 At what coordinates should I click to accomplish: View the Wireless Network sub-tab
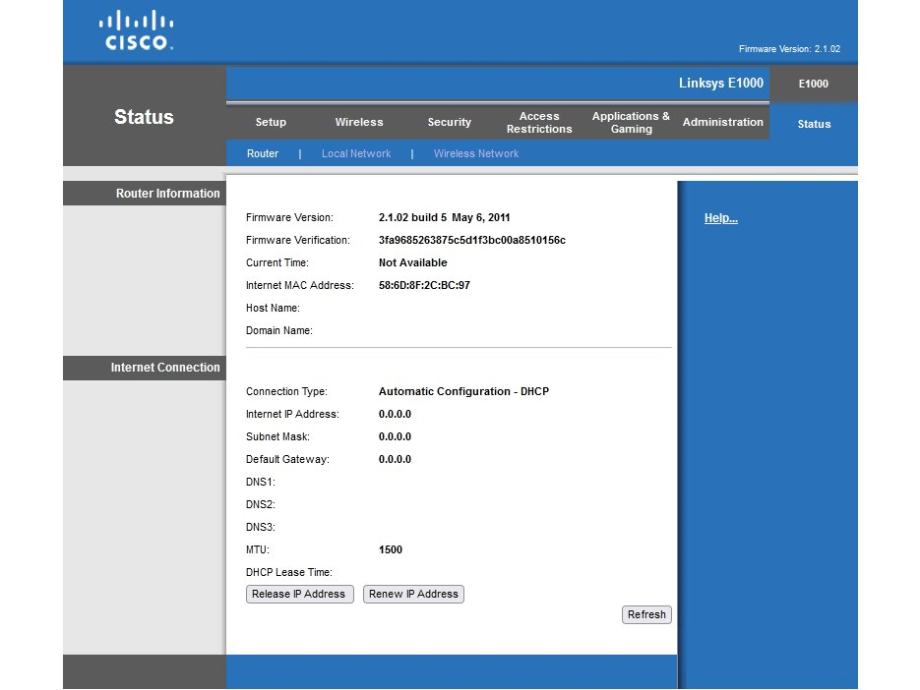pyautogui.click(x=476, y=154)
